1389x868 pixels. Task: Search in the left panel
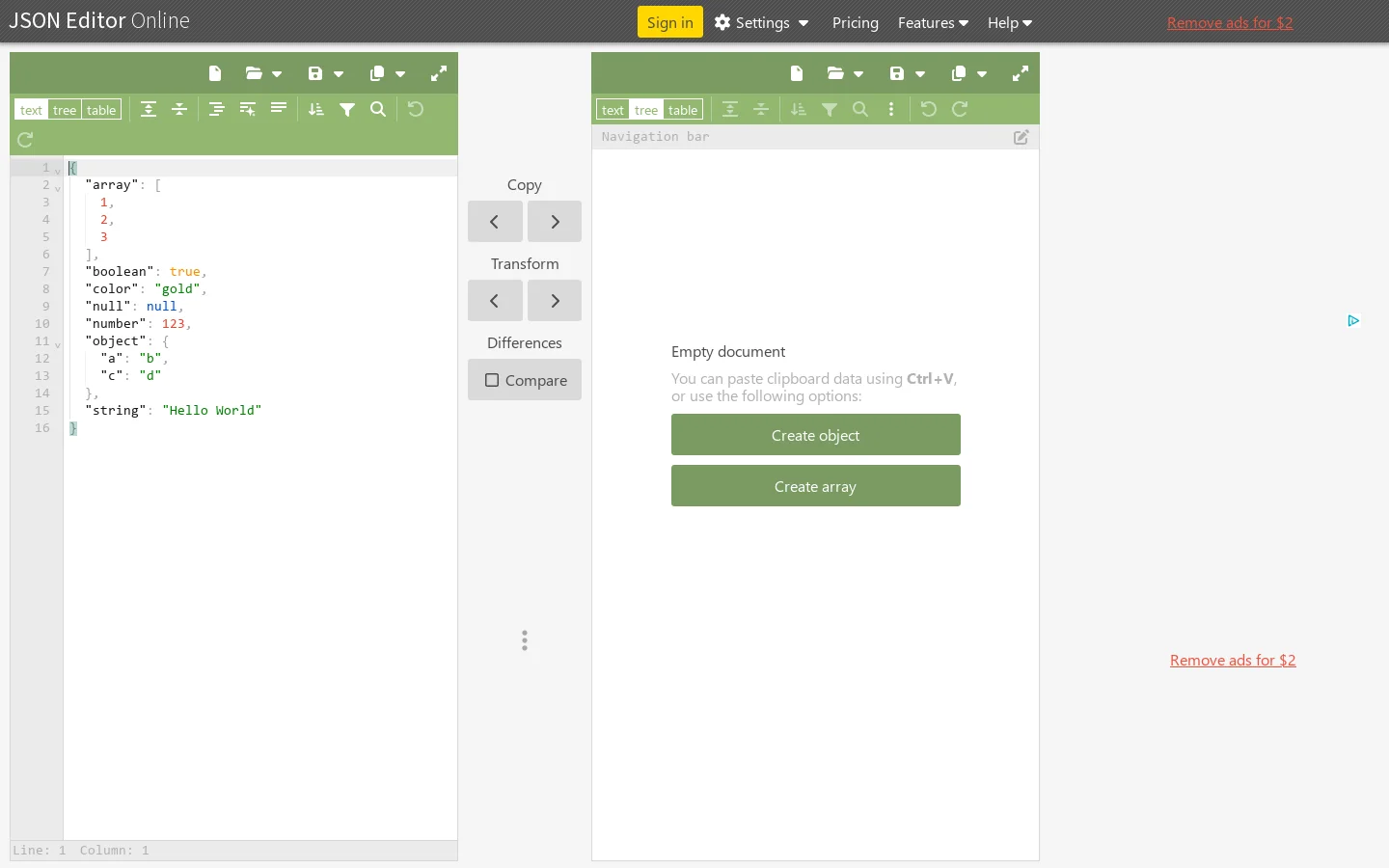pyautogui.click(x=378, y=109)
